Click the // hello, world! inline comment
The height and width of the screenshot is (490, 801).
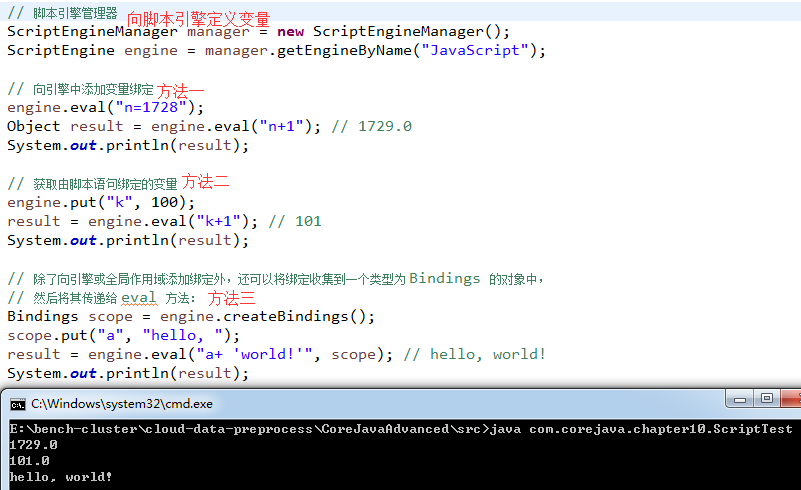click(x=475, y=355)
